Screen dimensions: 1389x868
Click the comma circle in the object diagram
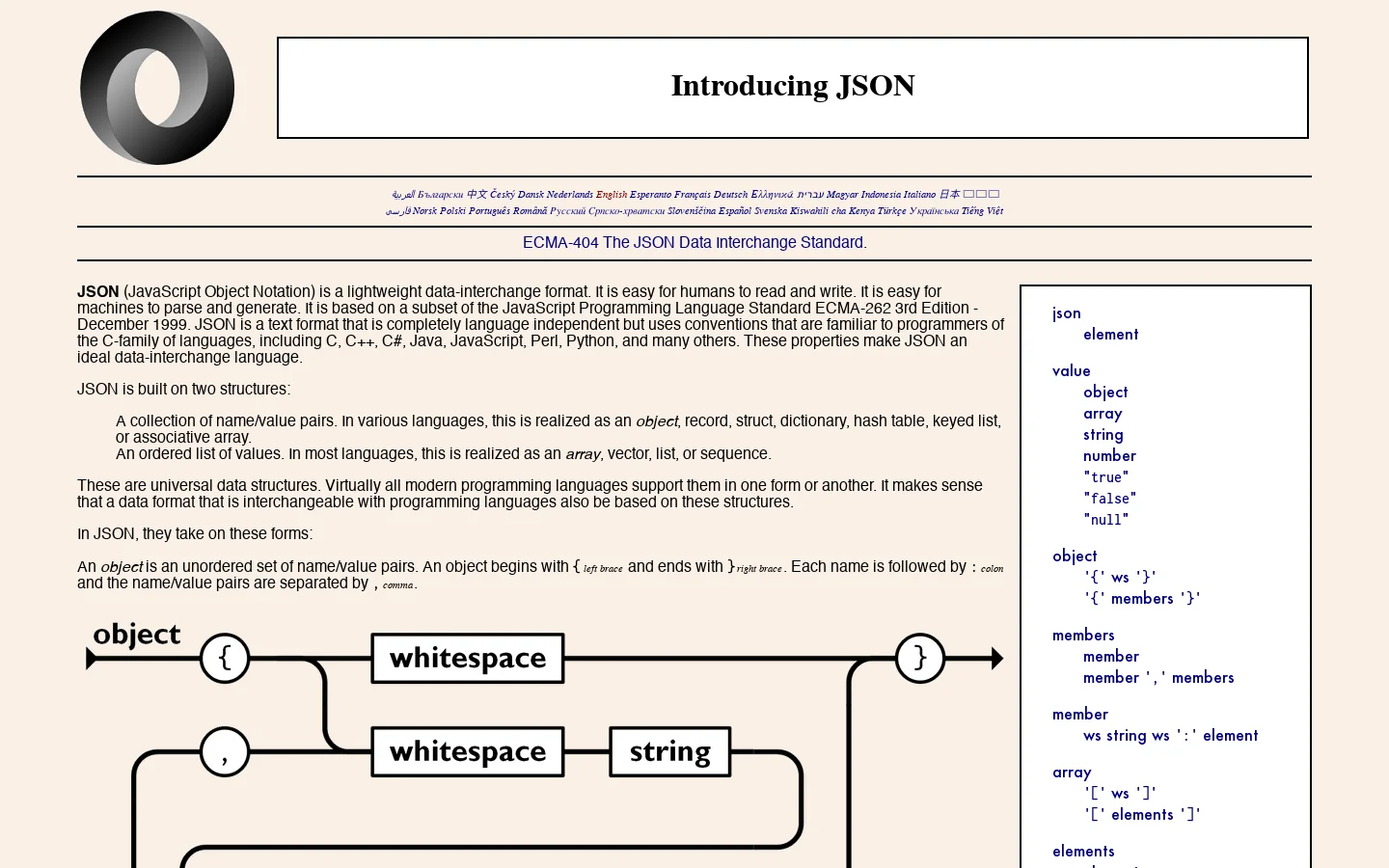(x=225, y=752)
